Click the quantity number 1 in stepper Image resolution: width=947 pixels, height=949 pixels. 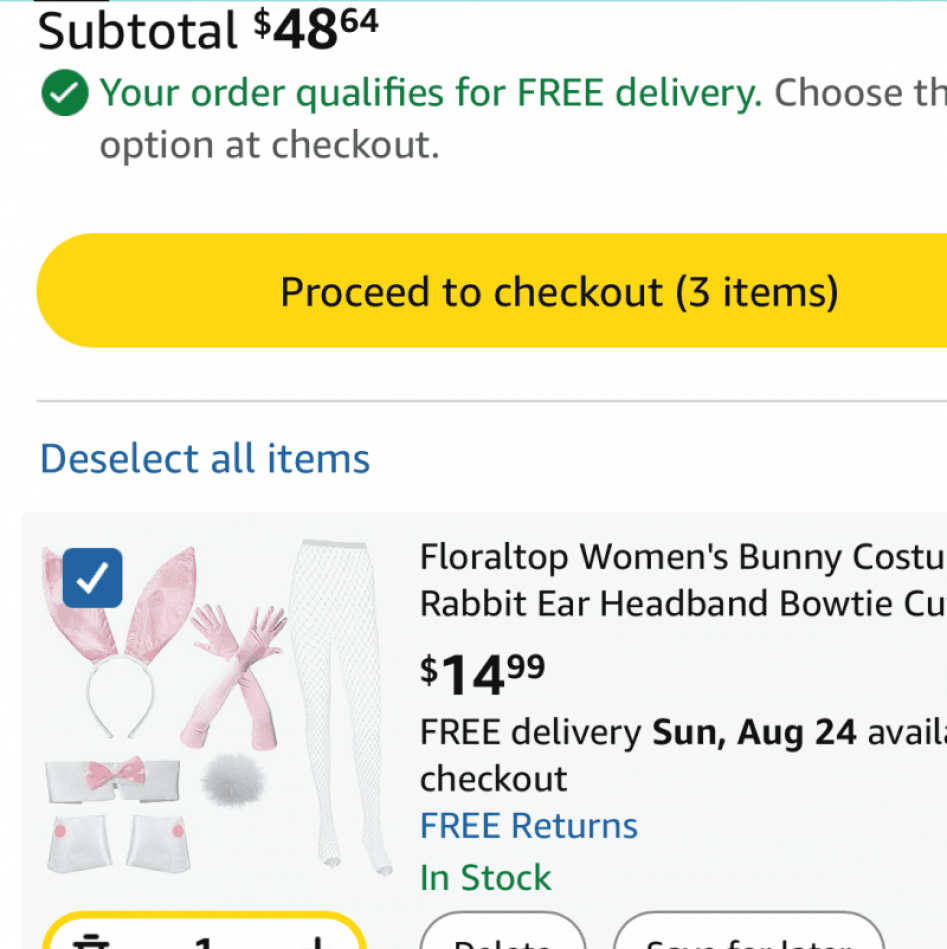tap(204, 943)
